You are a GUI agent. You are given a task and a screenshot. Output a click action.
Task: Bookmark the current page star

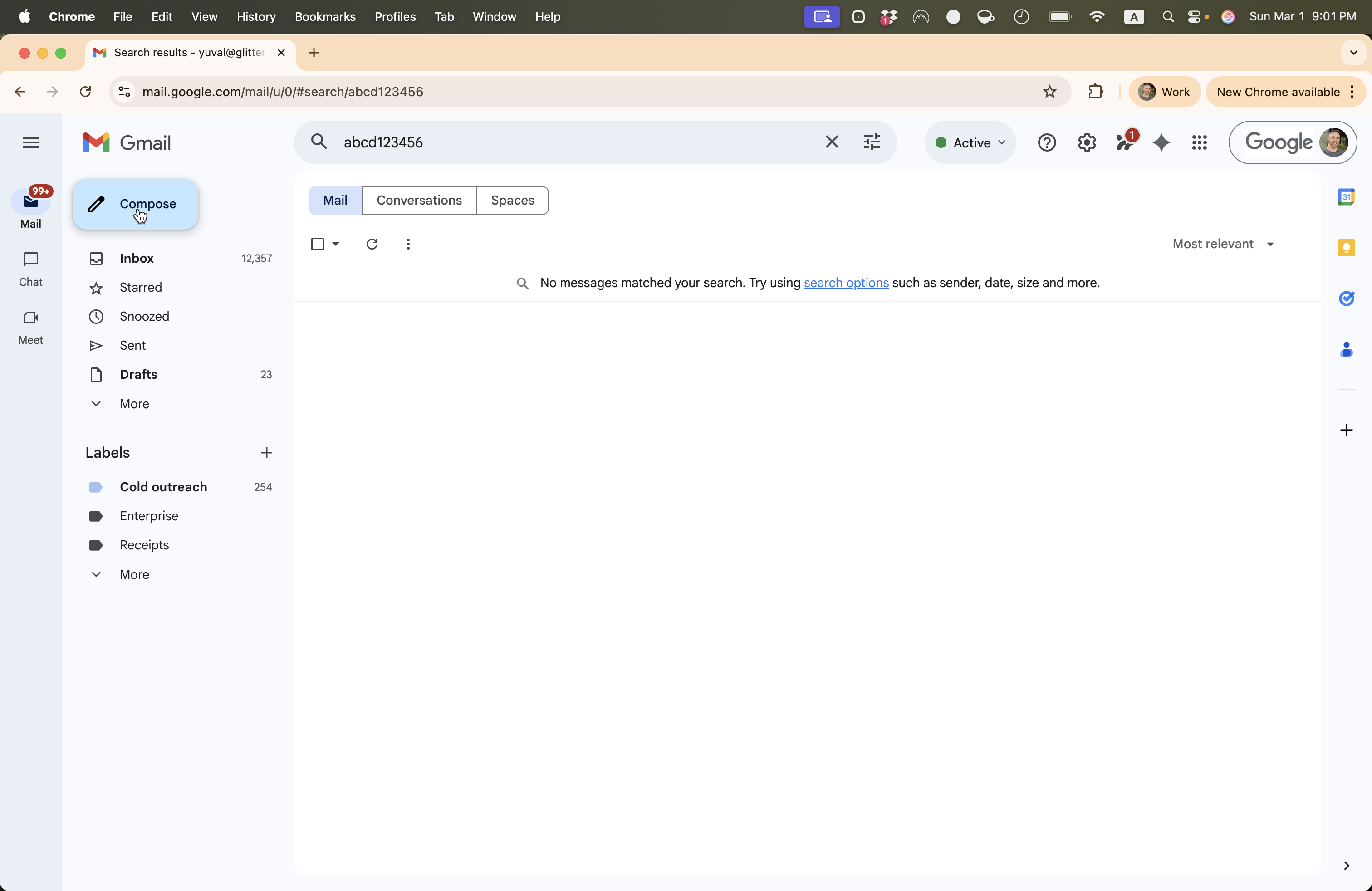coord(1049,92)
